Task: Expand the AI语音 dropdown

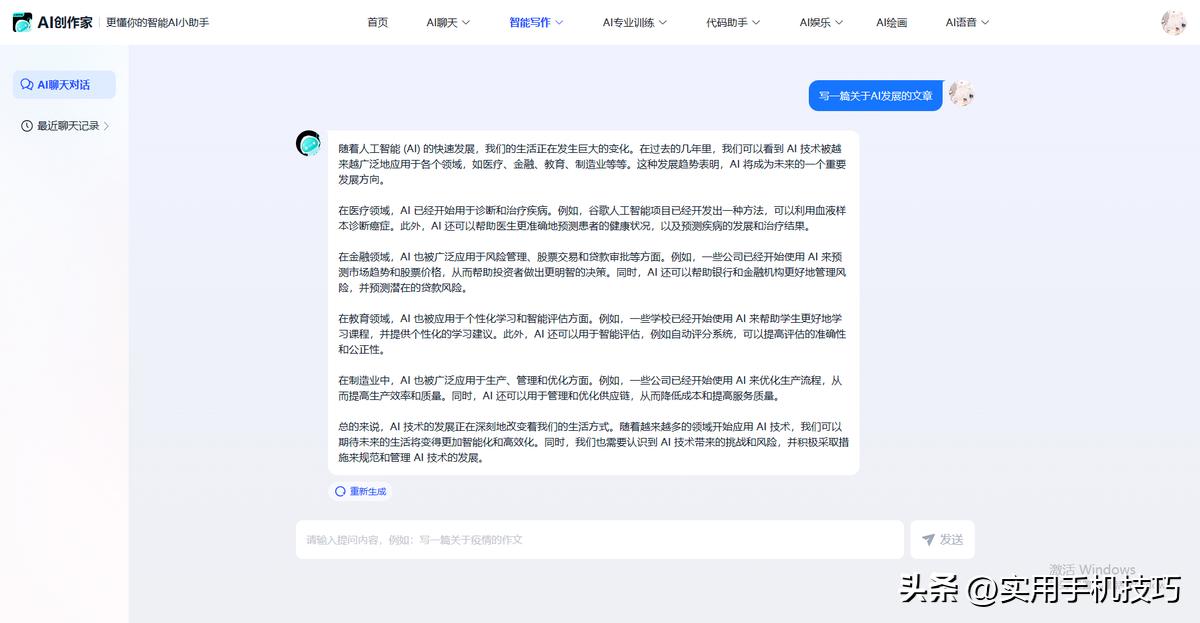Action: click(x=965, y=21)
